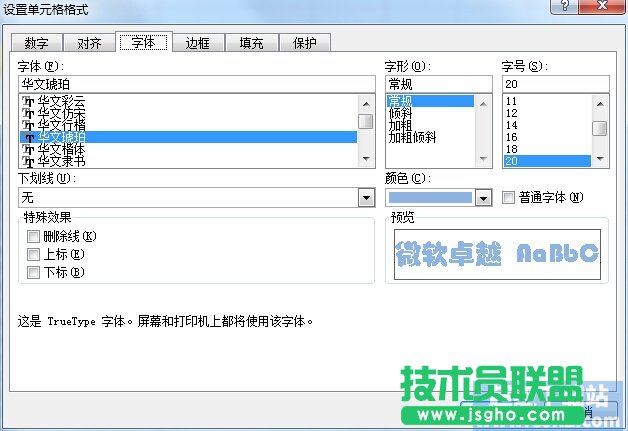Expand the 颜色 color dropdown arrow
628x431 pixels.
484,198
